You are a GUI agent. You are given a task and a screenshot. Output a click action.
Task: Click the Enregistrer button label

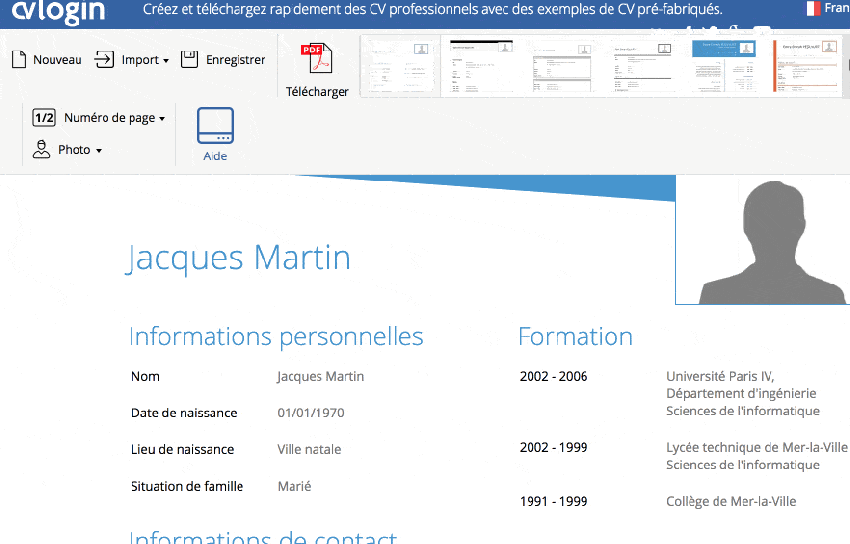(235, 60)
